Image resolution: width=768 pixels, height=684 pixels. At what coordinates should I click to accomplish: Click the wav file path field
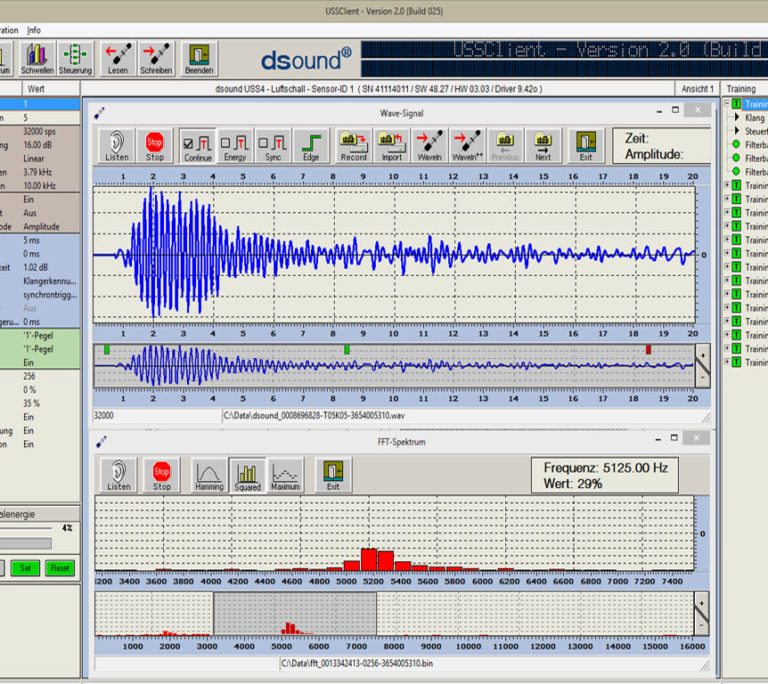(461, 415)
